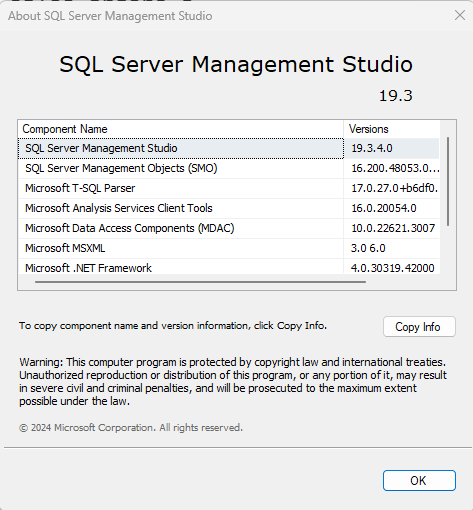Viewport: 473px width, 510px height.
Task: Click the Copy Info button
Action: click(419, 327)
